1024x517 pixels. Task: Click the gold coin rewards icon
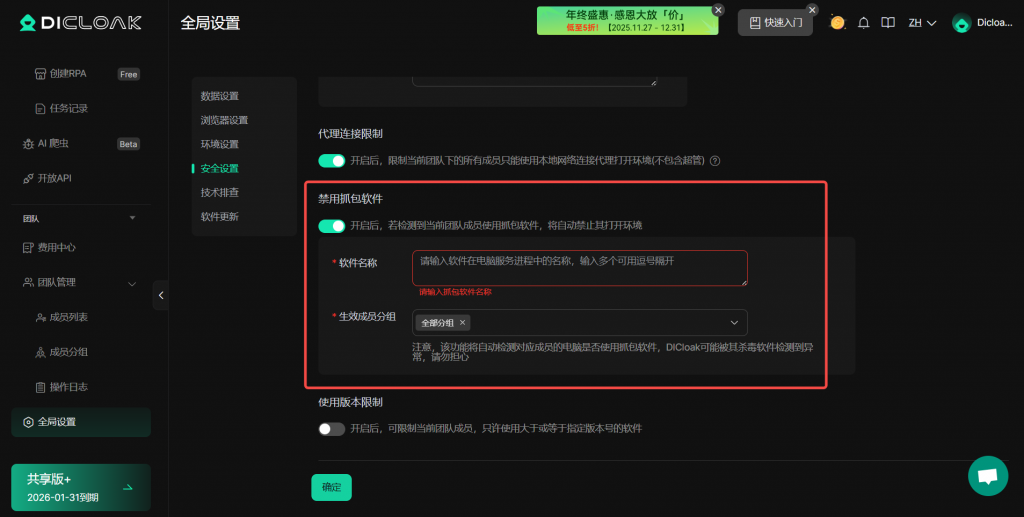837,23
